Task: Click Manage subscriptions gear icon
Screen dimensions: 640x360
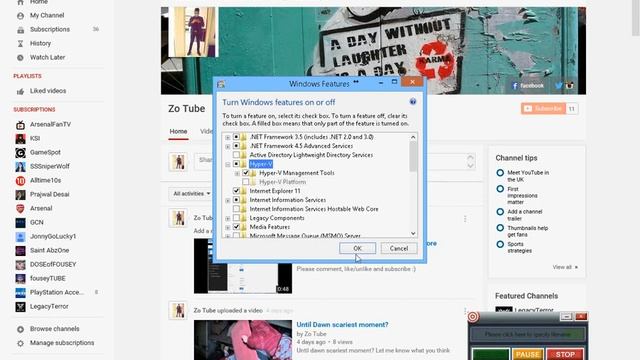Action: pyautogui.click(x=20, y=343)
